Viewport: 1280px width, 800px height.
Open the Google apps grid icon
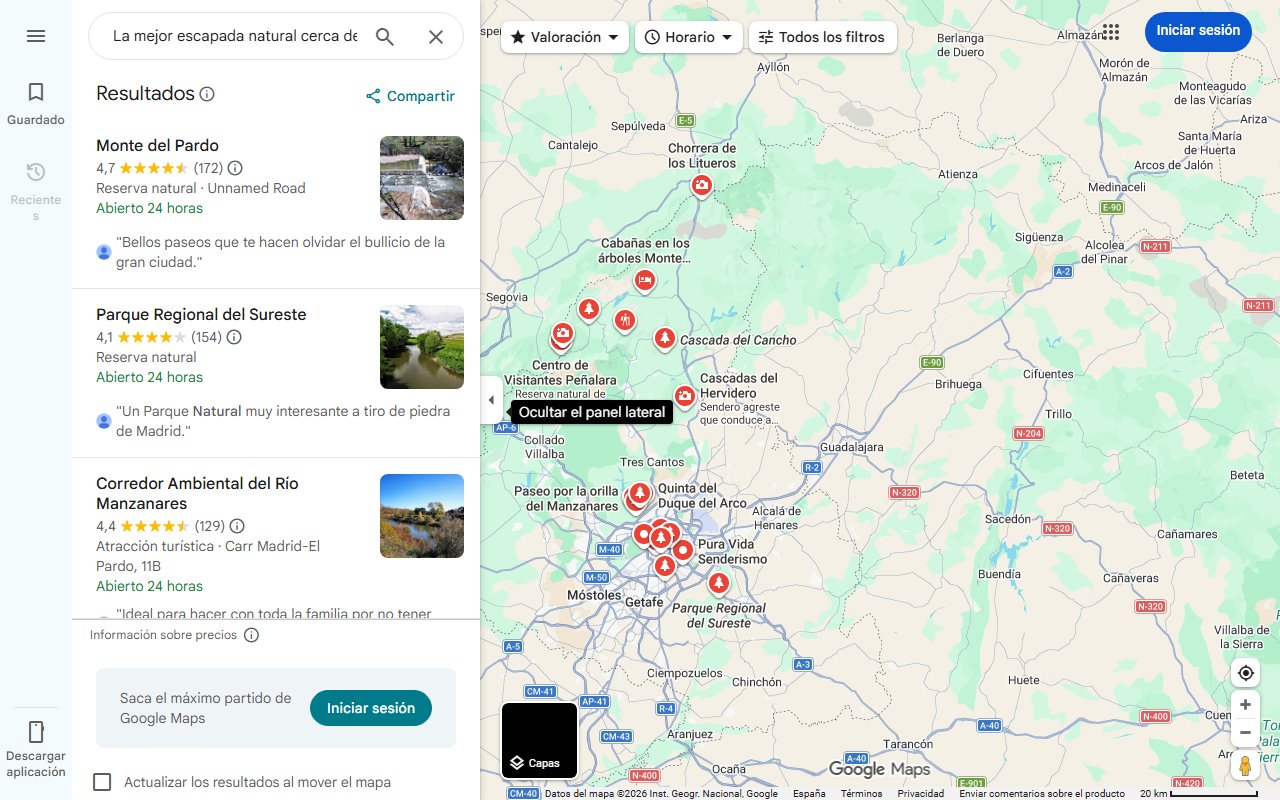(1110, 32)
